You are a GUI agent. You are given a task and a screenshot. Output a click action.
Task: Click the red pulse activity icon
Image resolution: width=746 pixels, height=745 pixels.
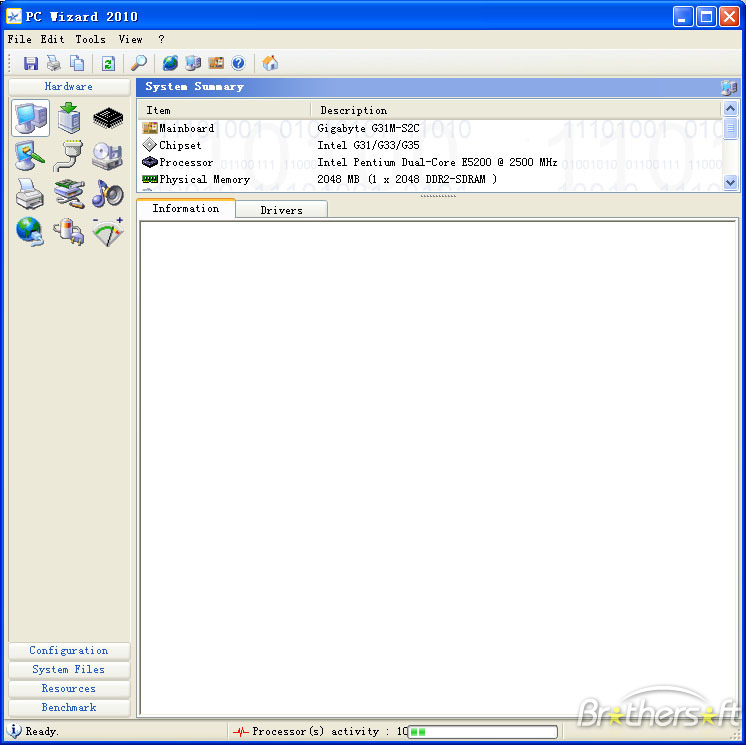[241, 732]
